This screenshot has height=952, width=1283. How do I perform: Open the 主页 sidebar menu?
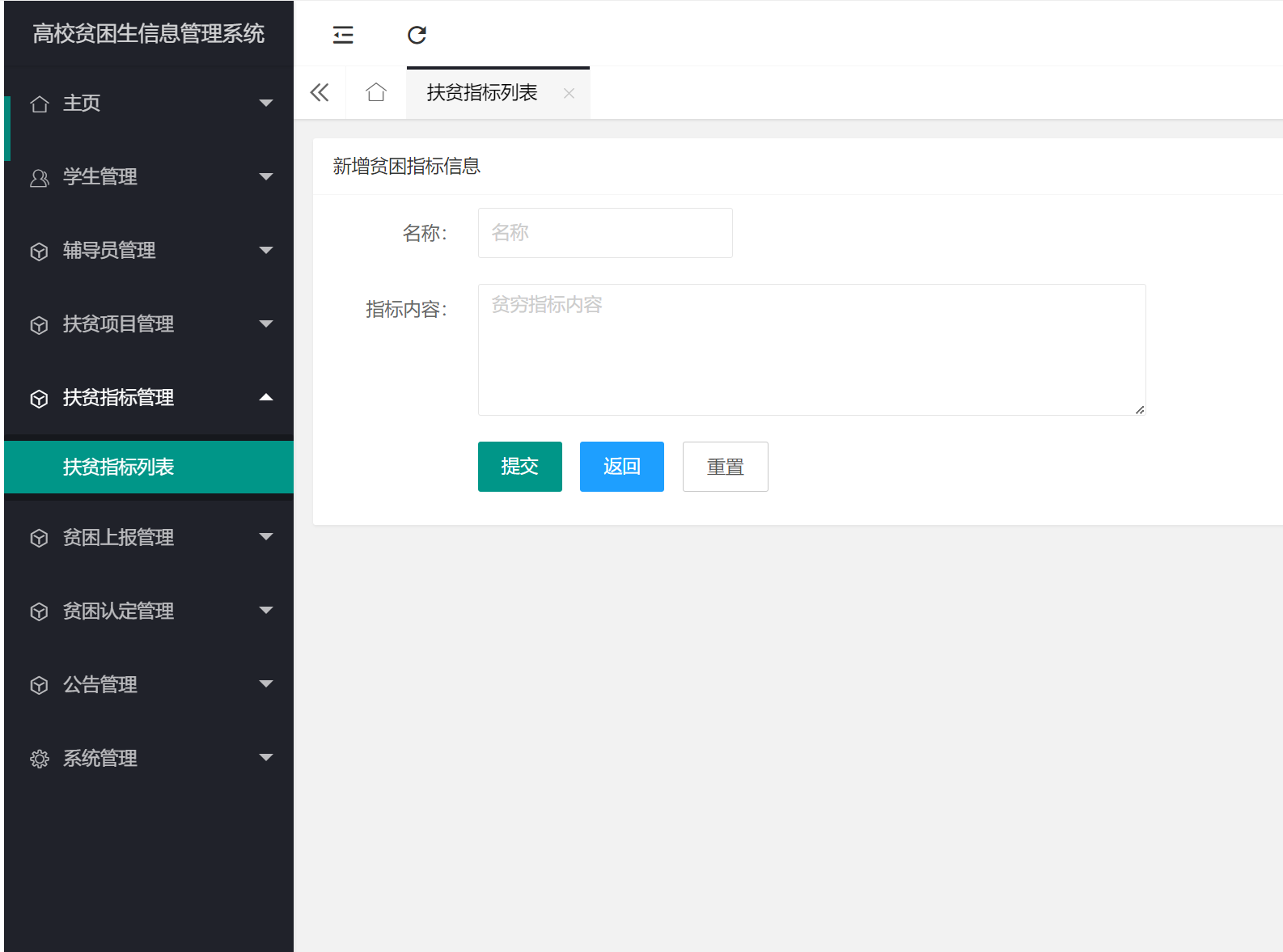pyautogui.click(x=149, y=104)
